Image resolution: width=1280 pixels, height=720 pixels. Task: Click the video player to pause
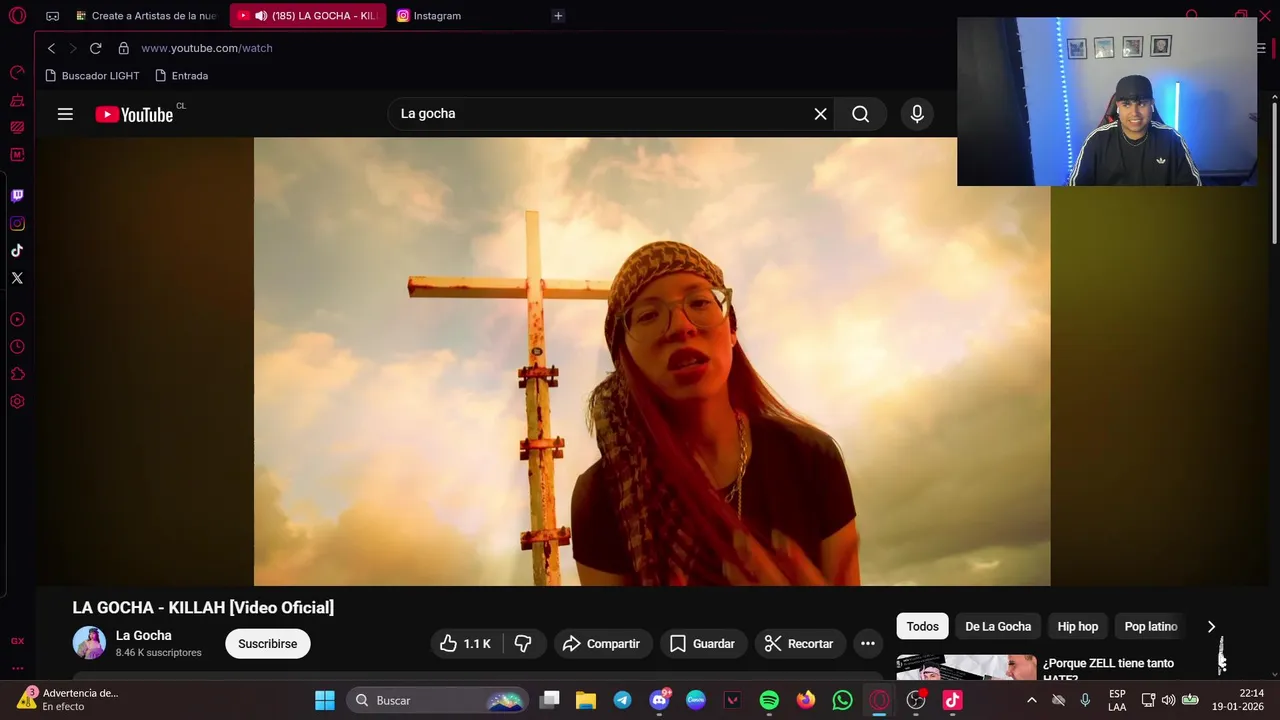(652, 361)
